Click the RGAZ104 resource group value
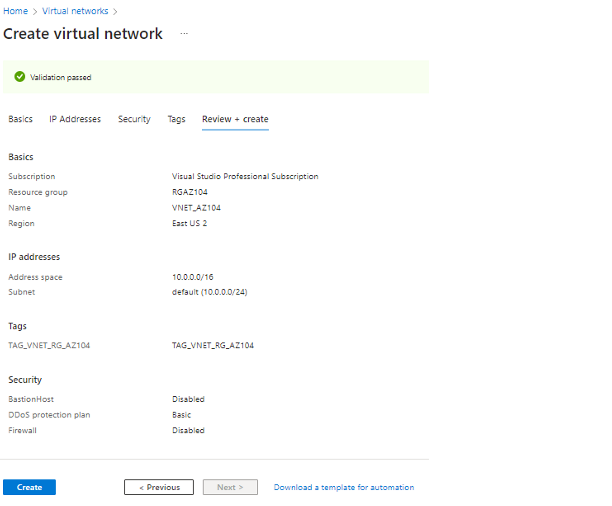612x506 pixels. [190, 192]
